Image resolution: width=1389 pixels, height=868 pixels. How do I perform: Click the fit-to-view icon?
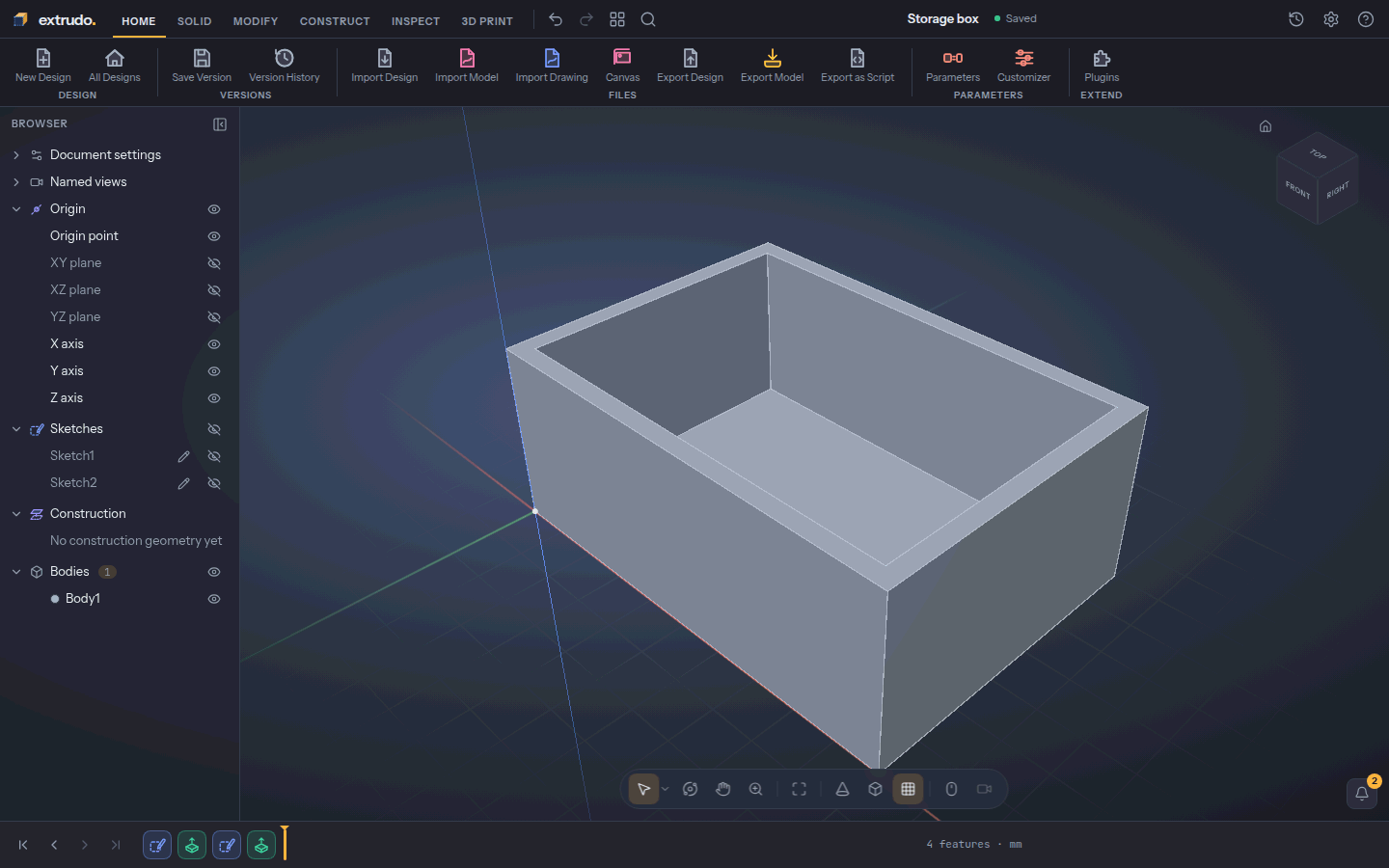(x=799, y=789)
